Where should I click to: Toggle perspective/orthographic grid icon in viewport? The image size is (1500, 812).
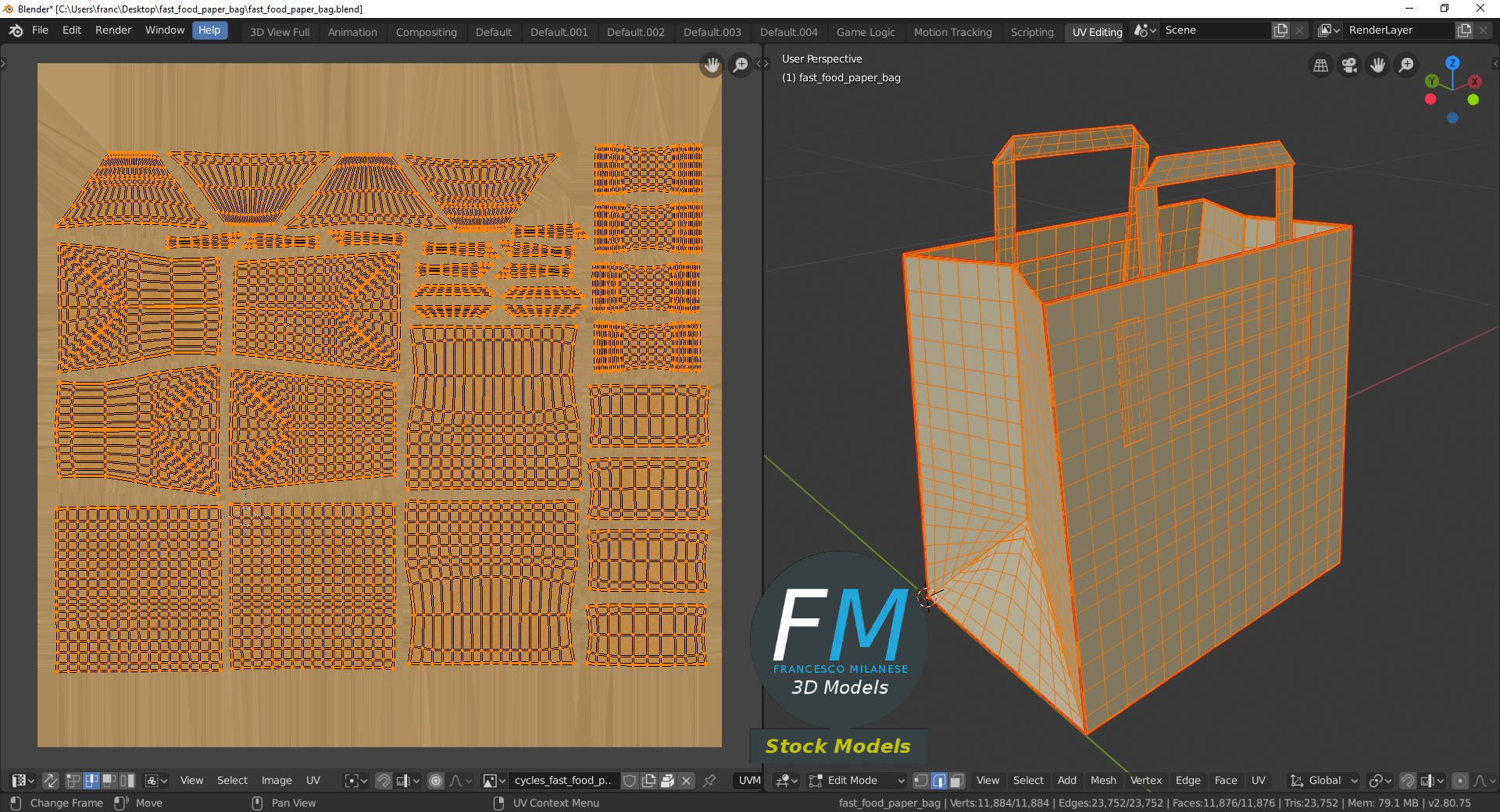coord(1321,66)
